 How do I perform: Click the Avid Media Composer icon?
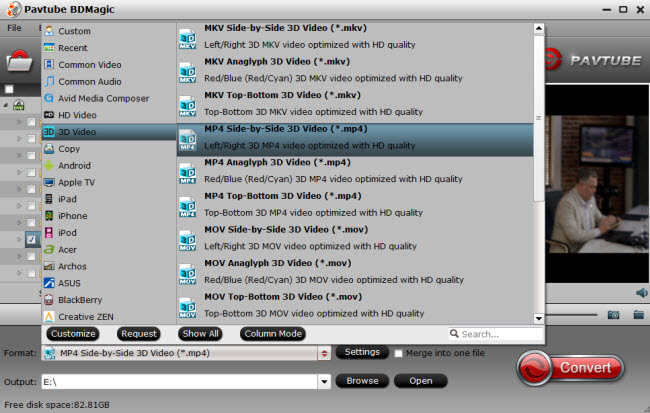click(49, 98)
